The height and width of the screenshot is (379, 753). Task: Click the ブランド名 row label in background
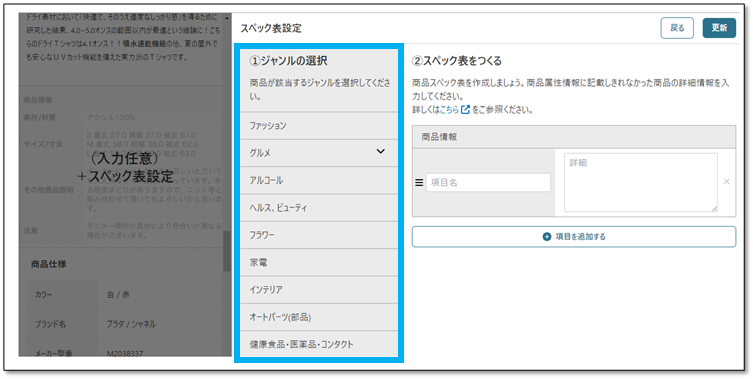click(x=50, y=324)
